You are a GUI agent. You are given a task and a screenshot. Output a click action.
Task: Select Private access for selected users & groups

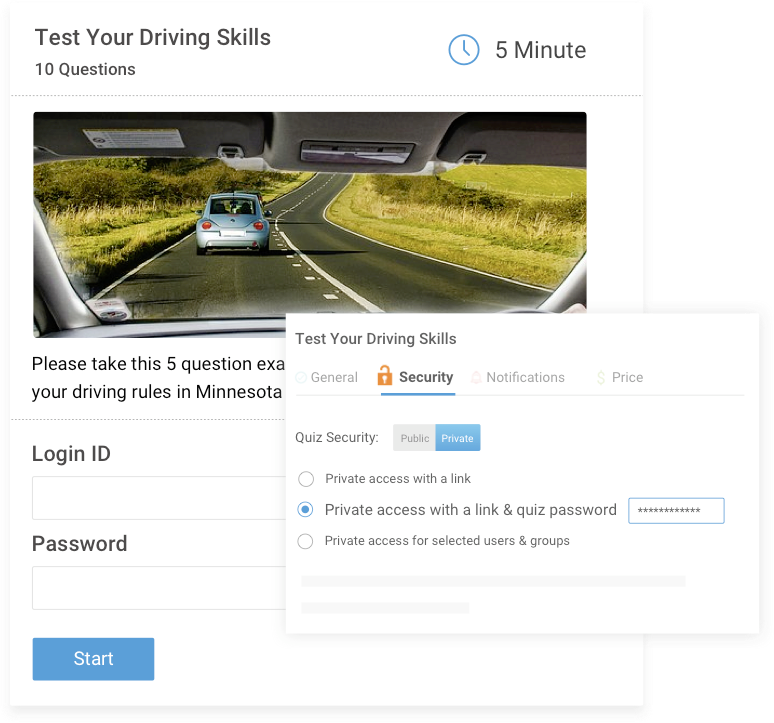point(305,541)
